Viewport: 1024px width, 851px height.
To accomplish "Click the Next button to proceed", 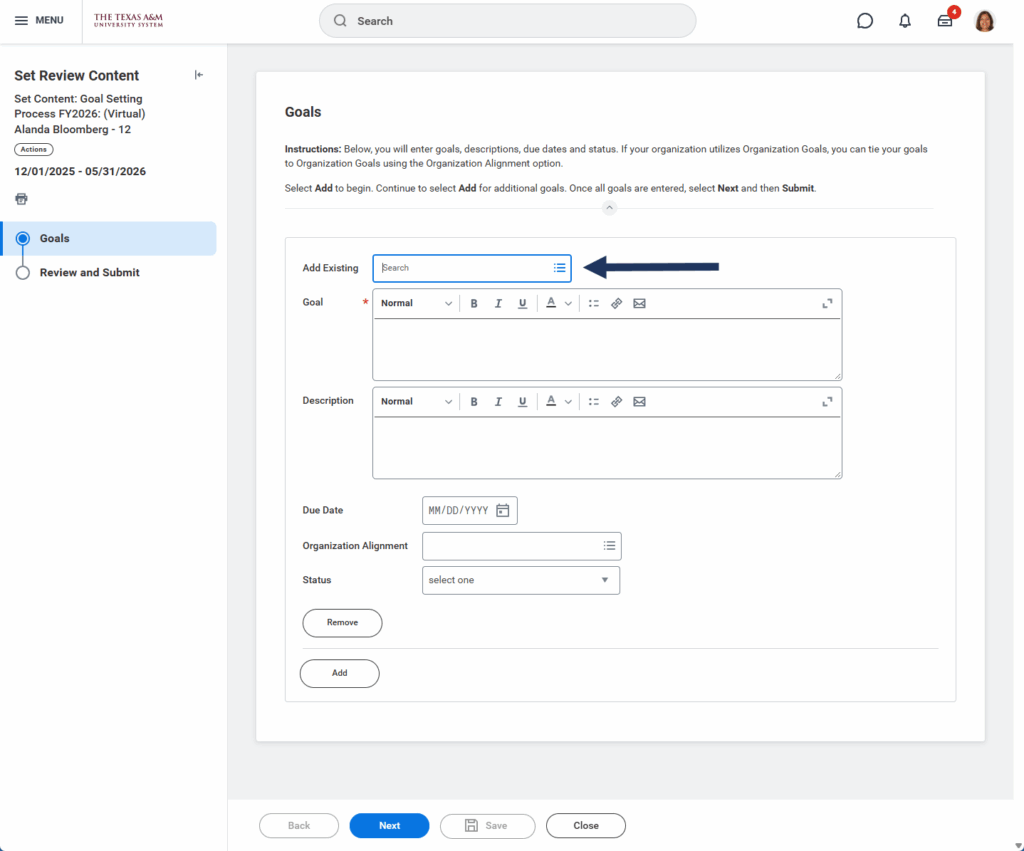I will coord(389,825).
